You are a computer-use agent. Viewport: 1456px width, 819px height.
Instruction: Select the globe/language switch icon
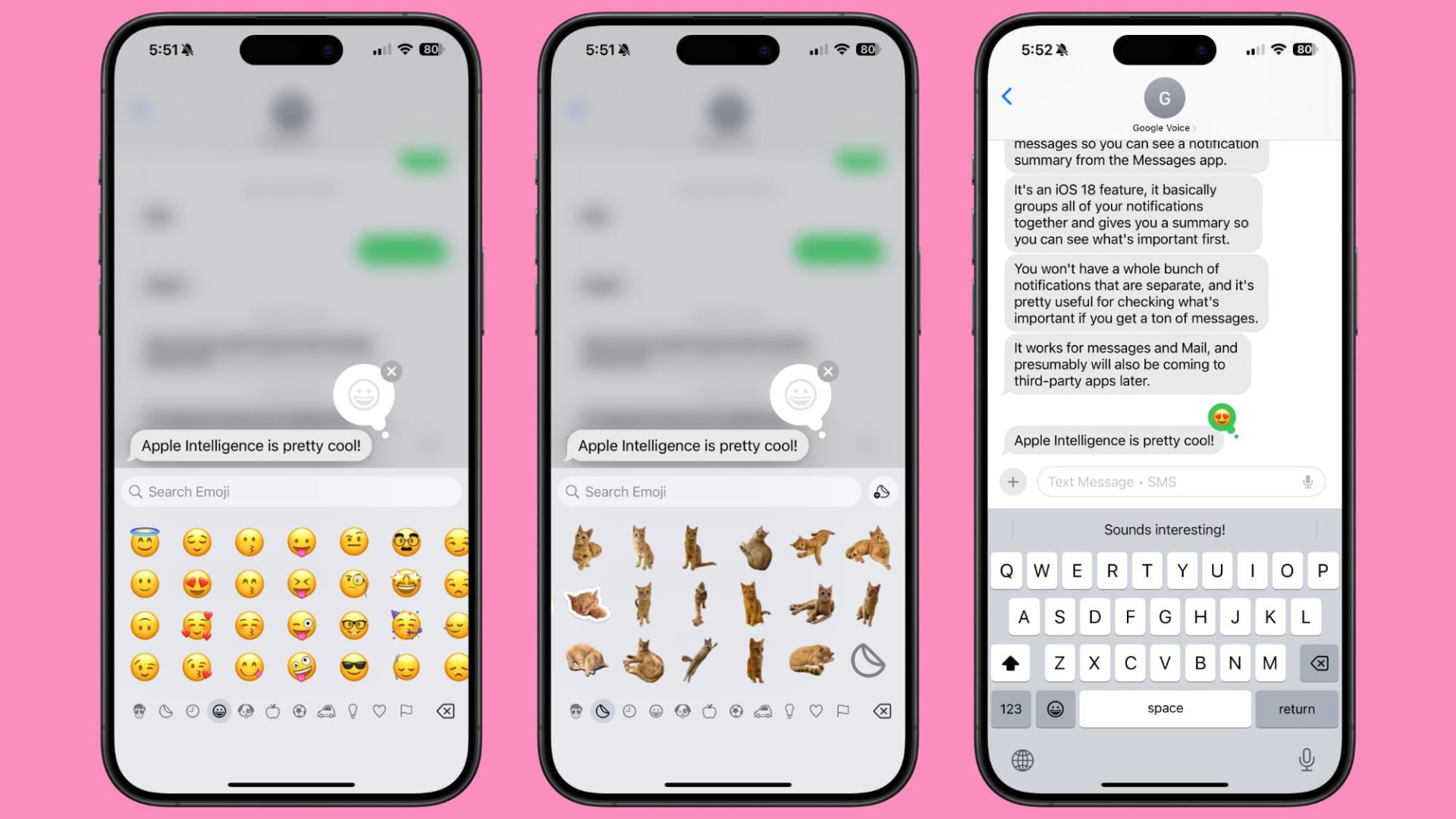coord(1022,759)
